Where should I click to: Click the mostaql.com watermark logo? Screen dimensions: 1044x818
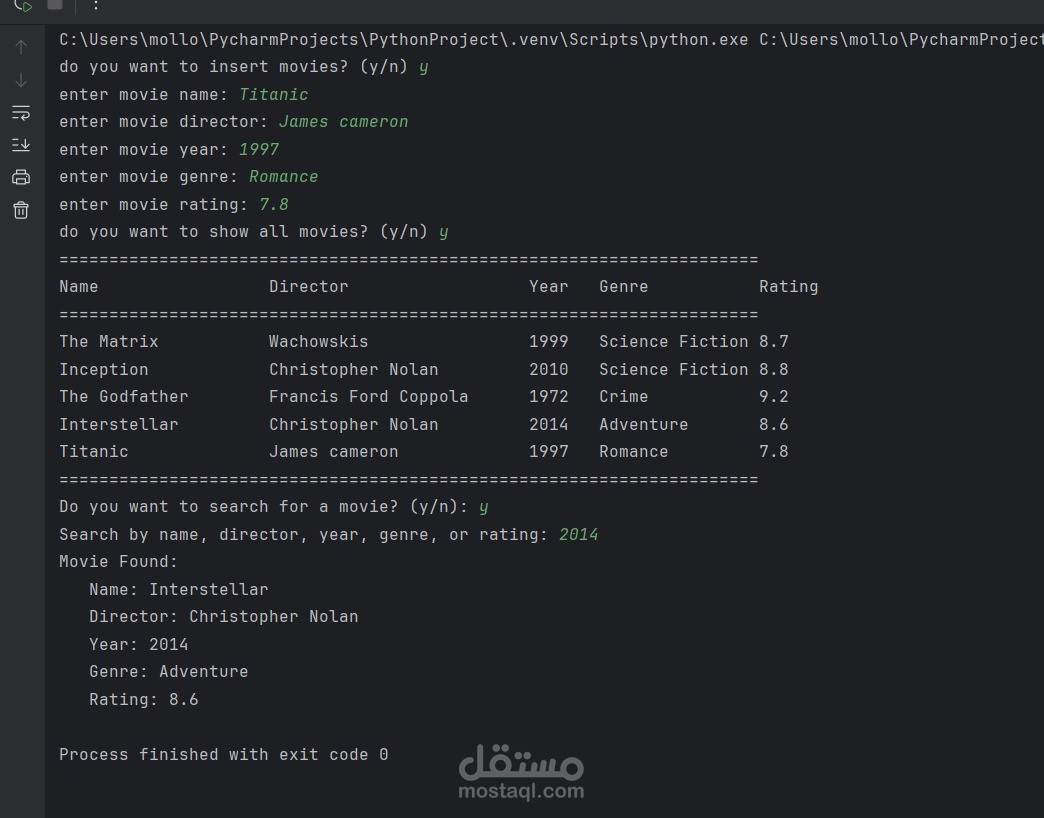point(521,773)
